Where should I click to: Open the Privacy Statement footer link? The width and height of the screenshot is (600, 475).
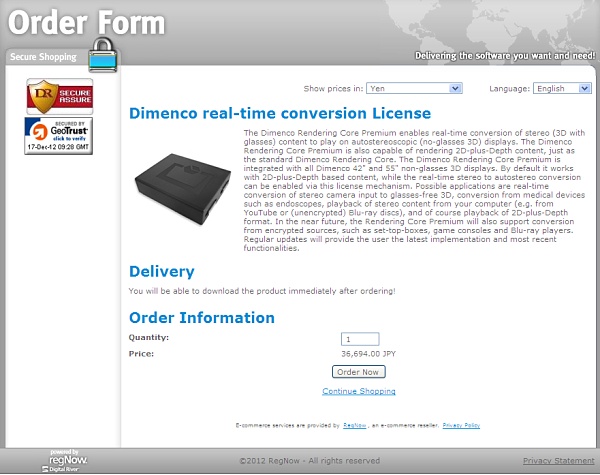[559, 460]
